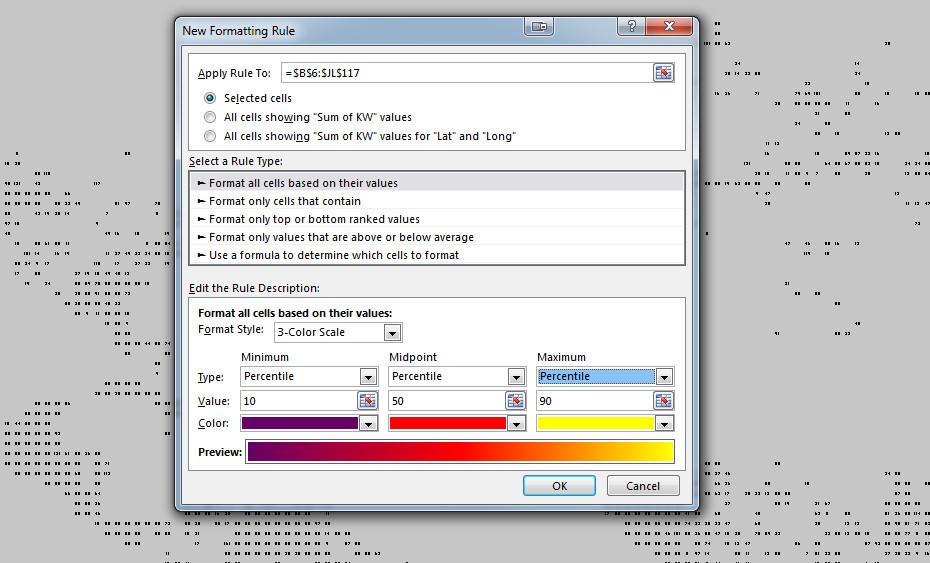
Task: Choose "Sum of KW" values for Lat and Long
Action: [210, 136]
